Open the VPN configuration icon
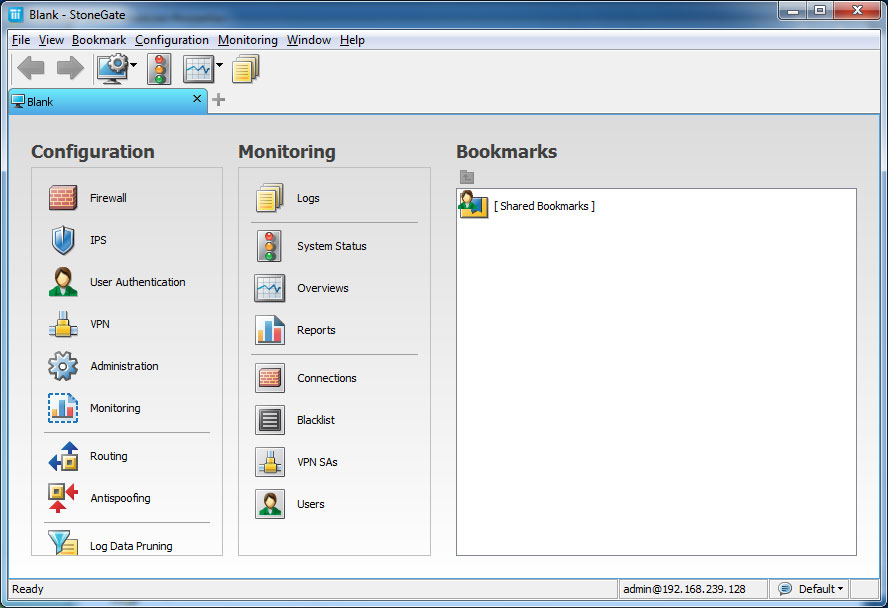The image size is (888, 608). click(63, 324)
